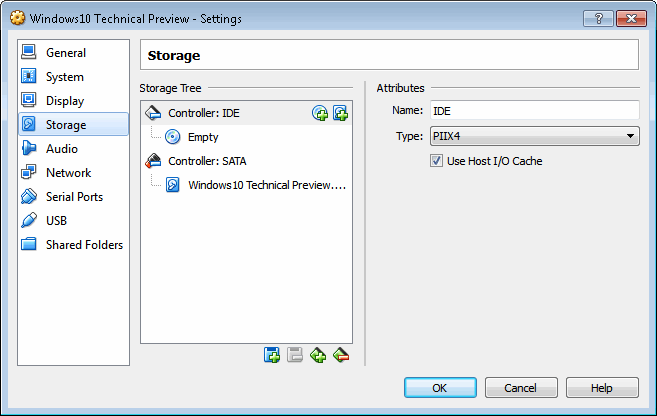Open the PIIX4 Type dropdown
Screen dimensions: 657x416
click(535, 136)
